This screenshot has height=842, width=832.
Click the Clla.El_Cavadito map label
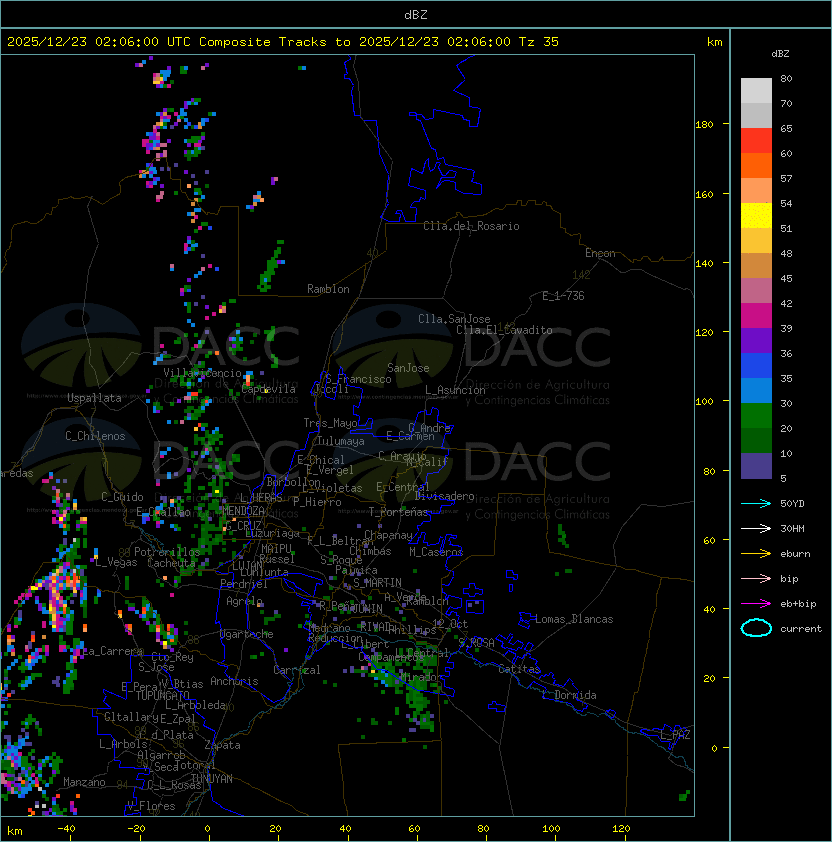504,330
